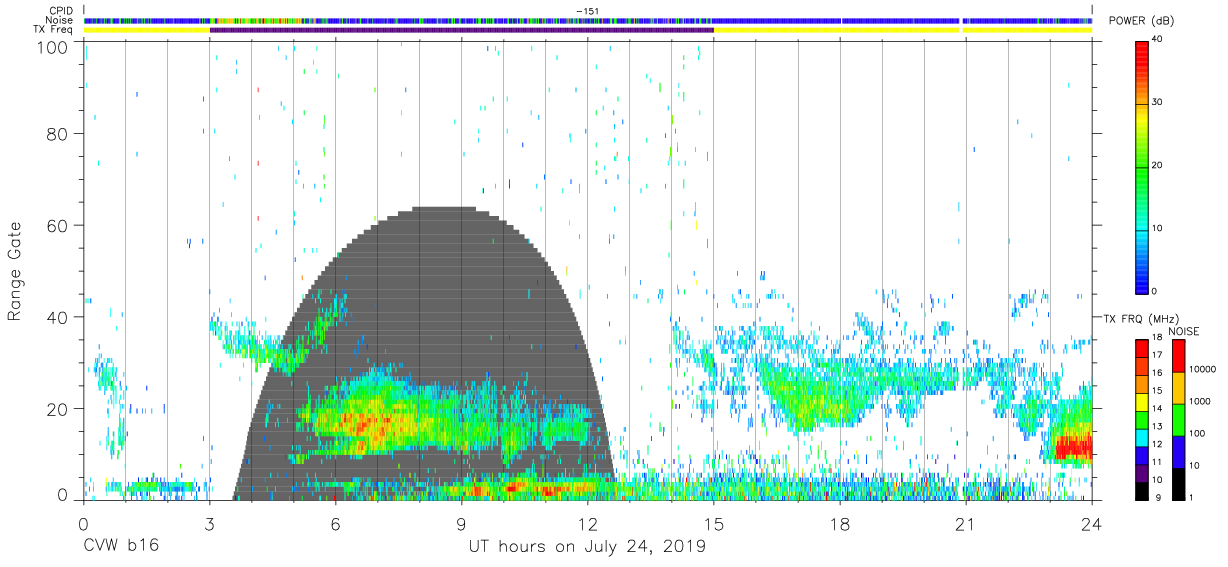The height and width of the screenshot is (567, 1228).
Task: Click y-axis tick label '80'
Action: 56,133
